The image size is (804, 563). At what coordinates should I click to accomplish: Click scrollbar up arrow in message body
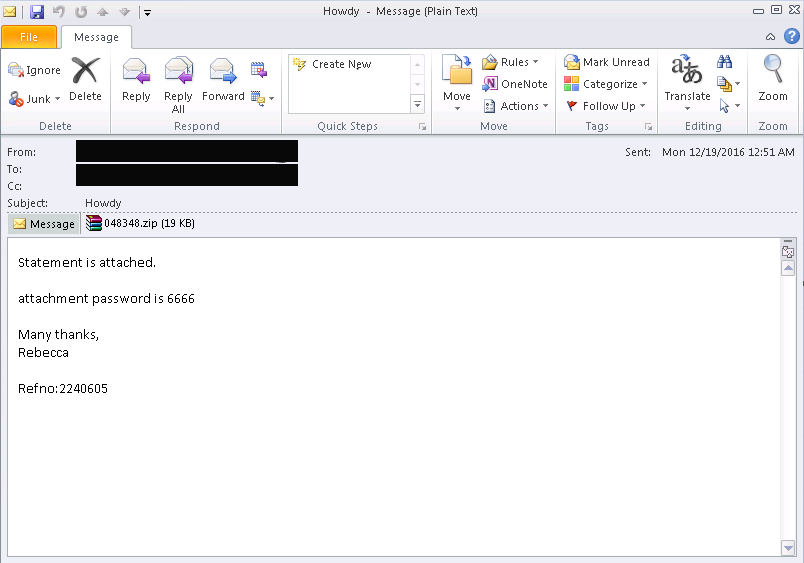coord(788,268)
